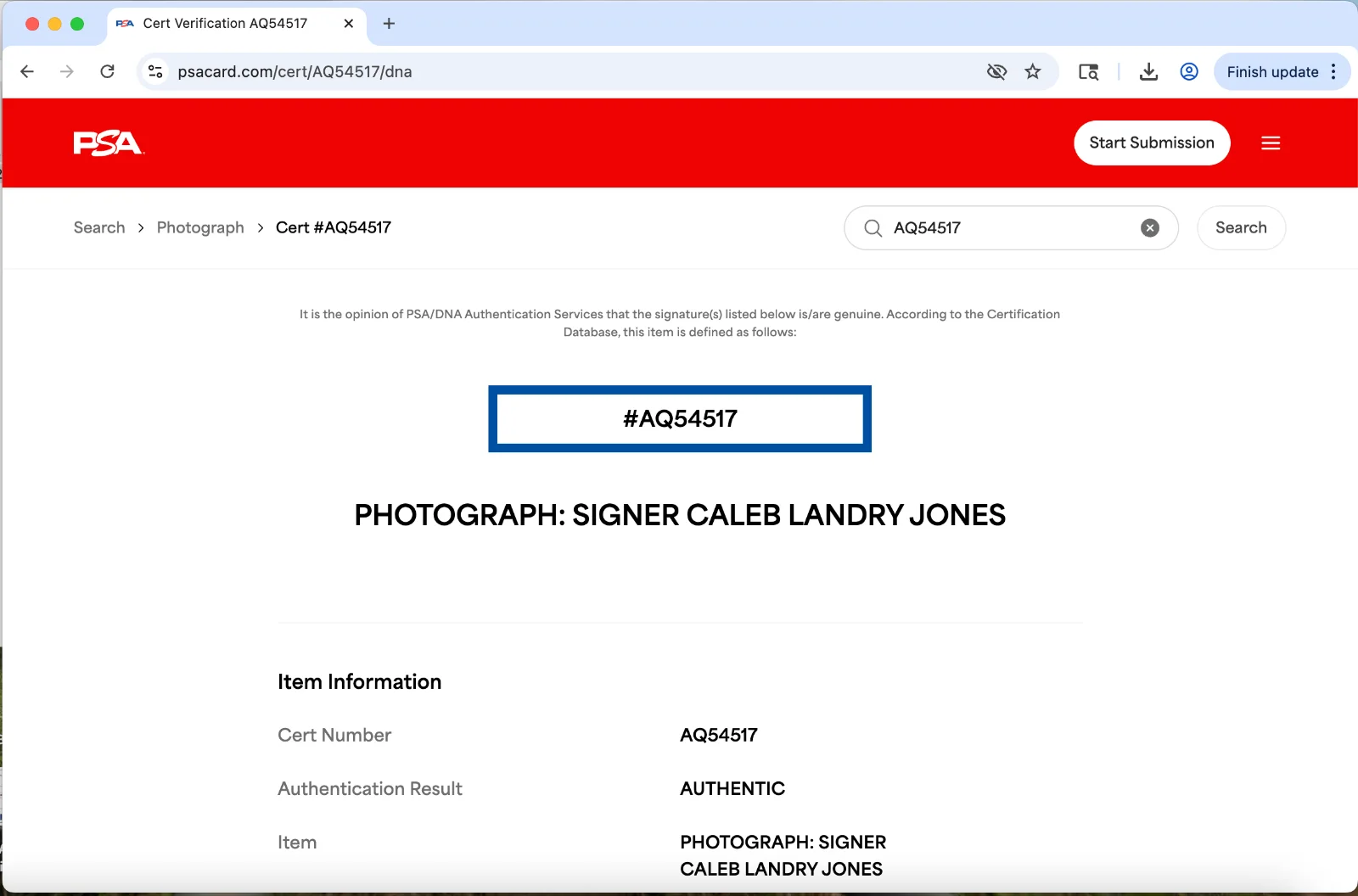Go to Photograph breadcrumb link

pos(200,227)
